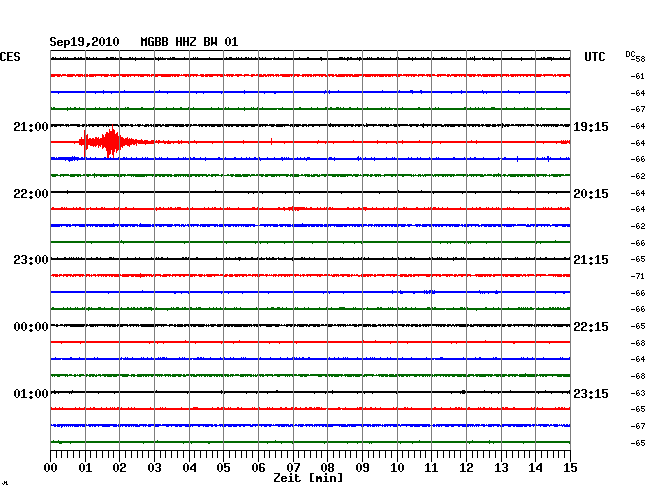Image resolution: width=650 pixels, height=494 pixels.
Task: Click the DC value -71
Action: pos(638,276)
